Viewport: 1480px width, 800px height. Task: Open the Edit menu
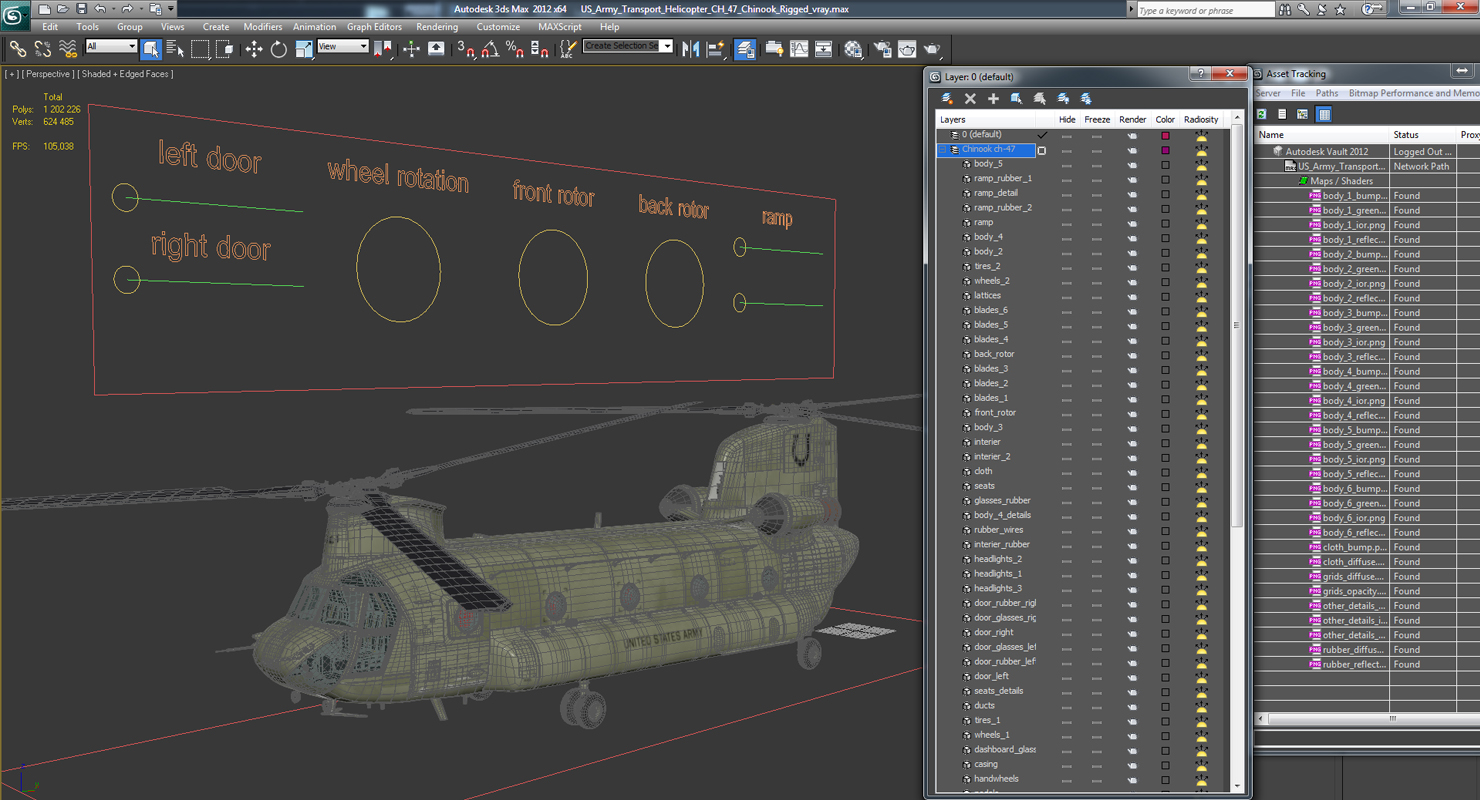pos(50,27)
